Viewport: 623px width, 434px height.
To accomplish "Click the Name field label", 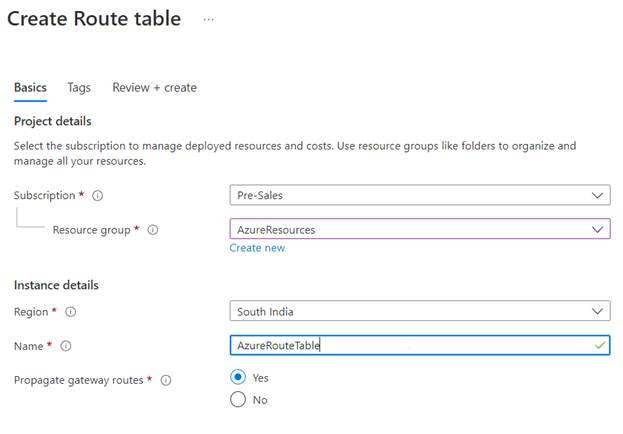I will (x=29, y=346).
